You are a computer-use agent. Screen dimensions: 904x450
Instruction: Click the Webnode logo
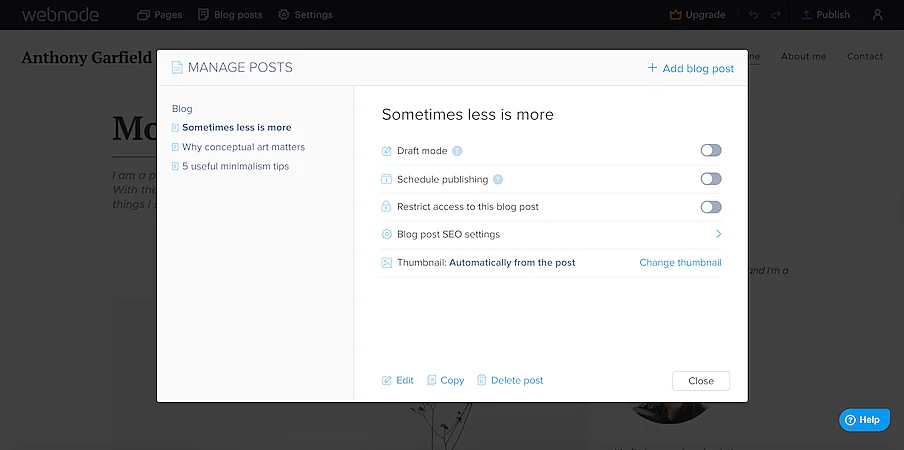pyautogui.click(x=60, y=14)
